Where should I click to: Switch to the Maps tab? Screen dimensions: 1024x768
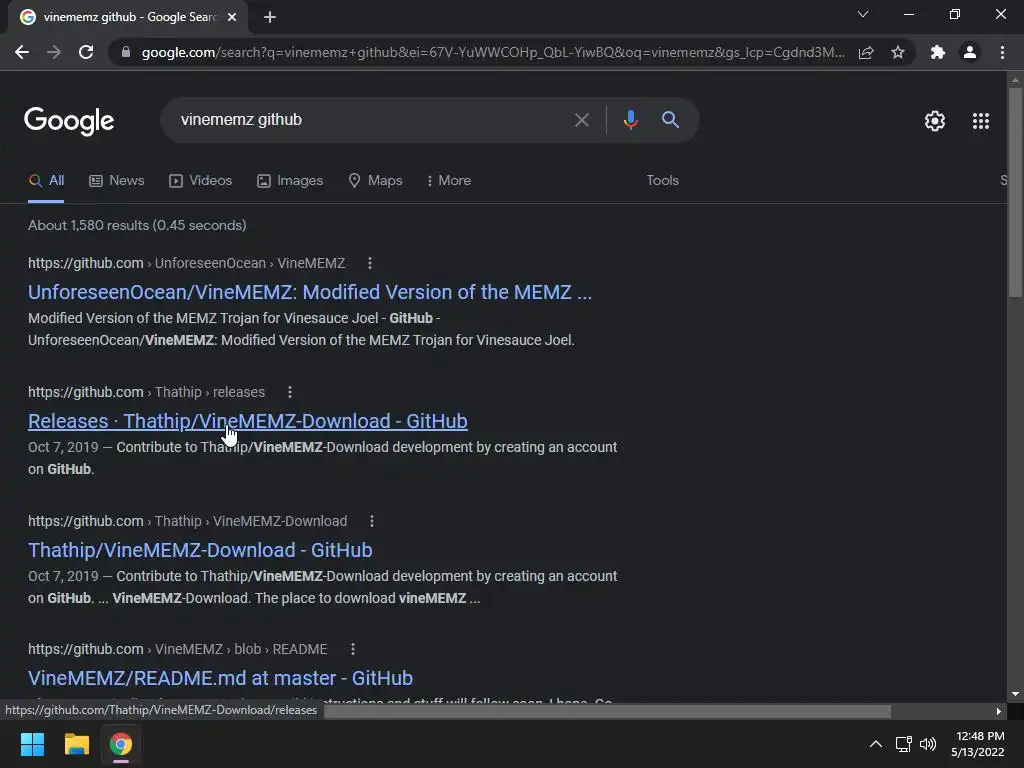pos(376,181)
